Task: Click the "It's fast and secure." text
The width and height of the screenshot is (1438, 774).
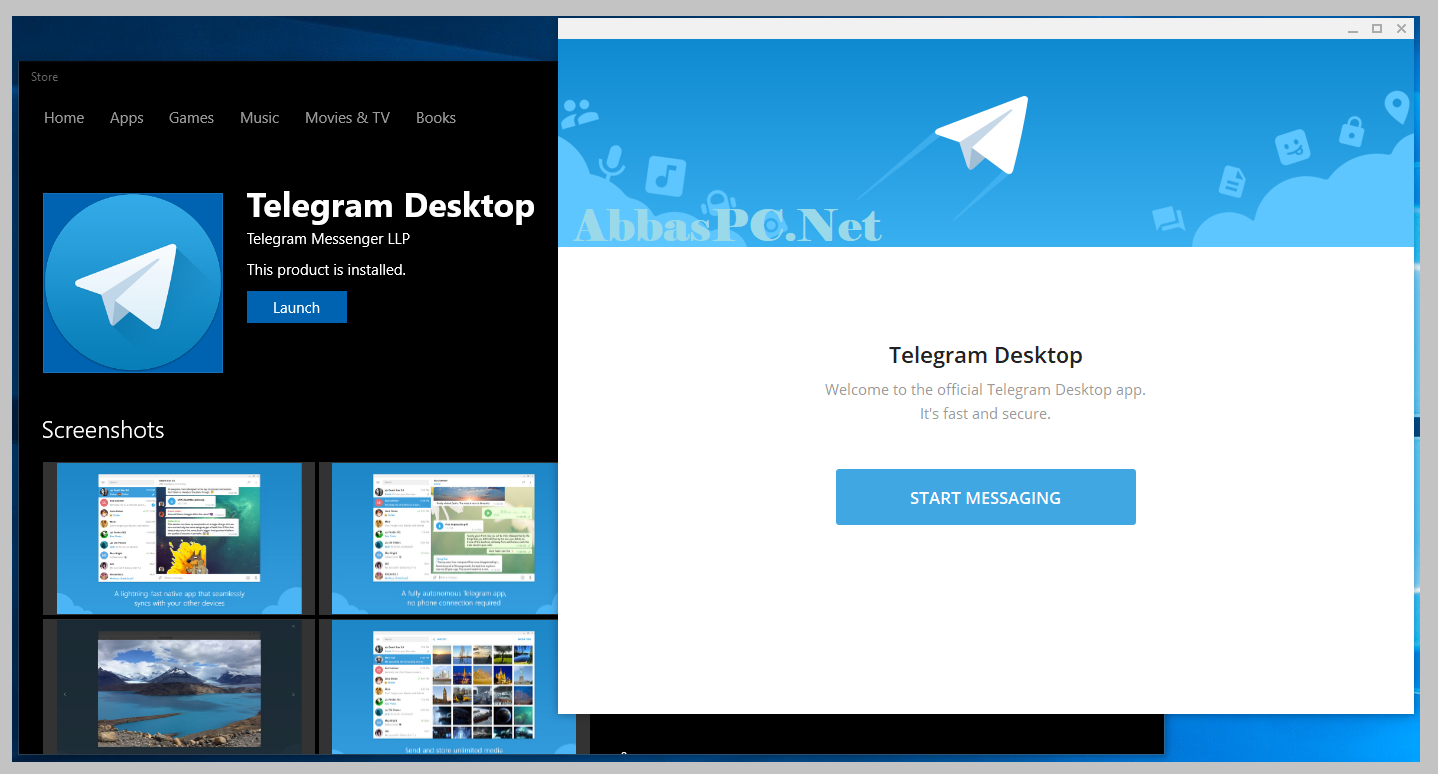Action: click(985, 413)
